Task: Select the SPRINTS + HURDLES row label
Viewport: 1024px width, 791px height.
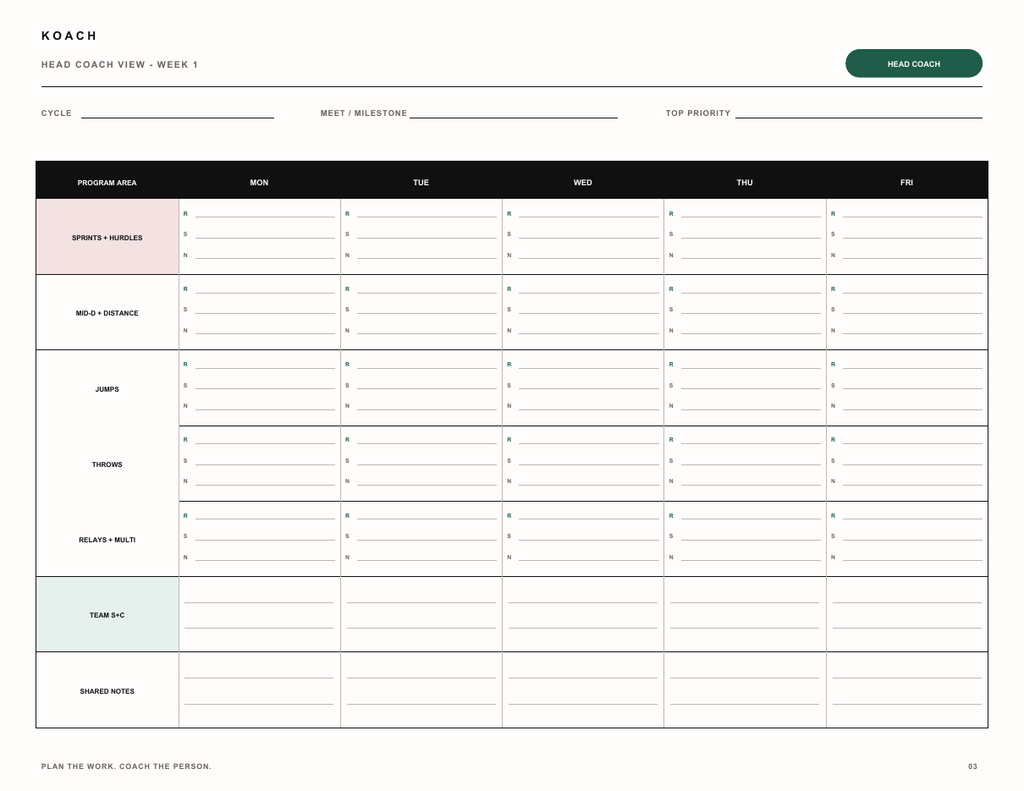Action: [x=107, y=238]
